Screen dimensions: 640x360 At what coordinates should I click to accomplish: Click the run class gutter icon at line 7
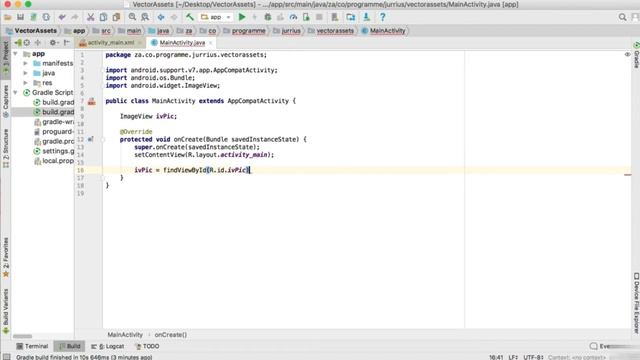tap(91, 101)
